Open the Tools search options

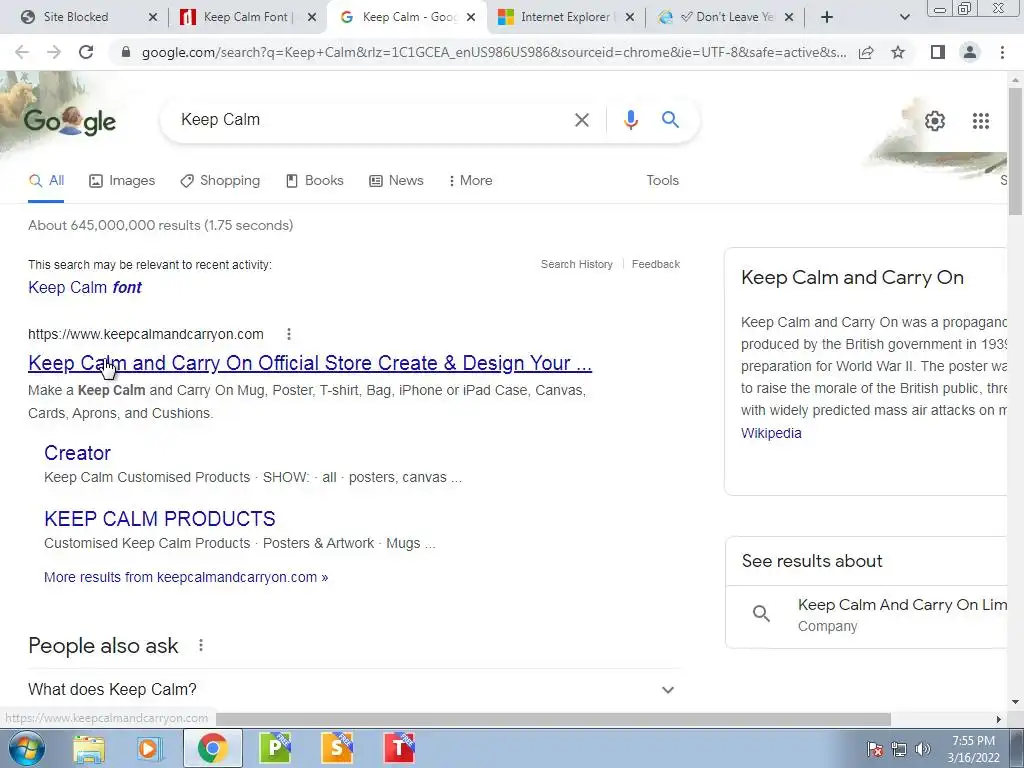pyautogui.click(x=662, y=181)
